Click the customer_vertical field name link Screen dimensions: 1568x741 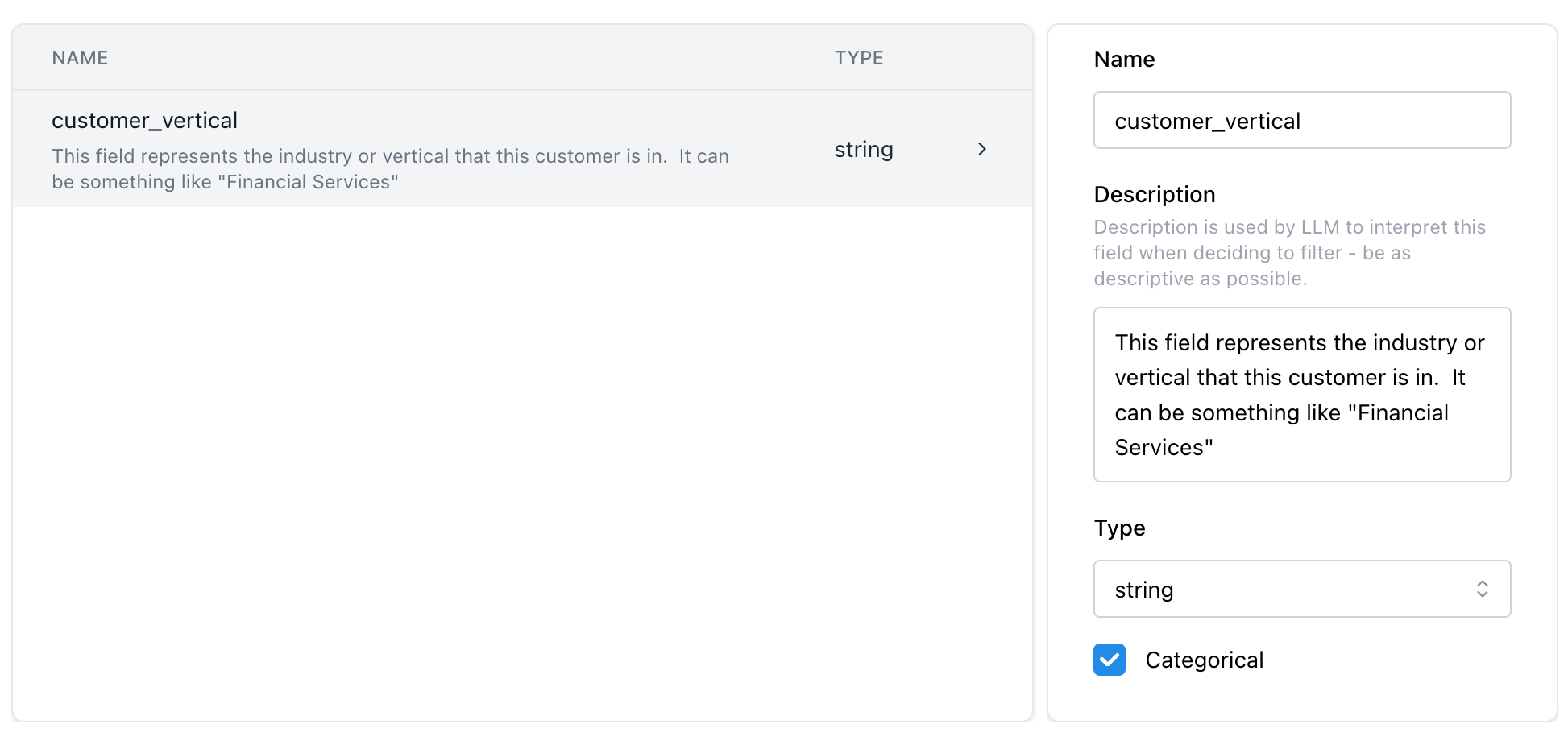pyautogui.click(x=145, y=120)
